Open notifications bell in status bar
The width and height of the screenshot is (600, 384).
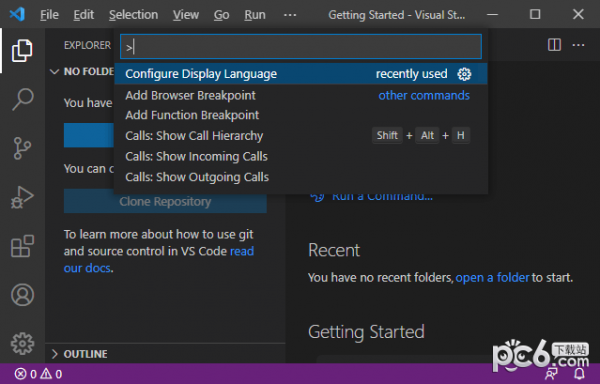(579, 373)
